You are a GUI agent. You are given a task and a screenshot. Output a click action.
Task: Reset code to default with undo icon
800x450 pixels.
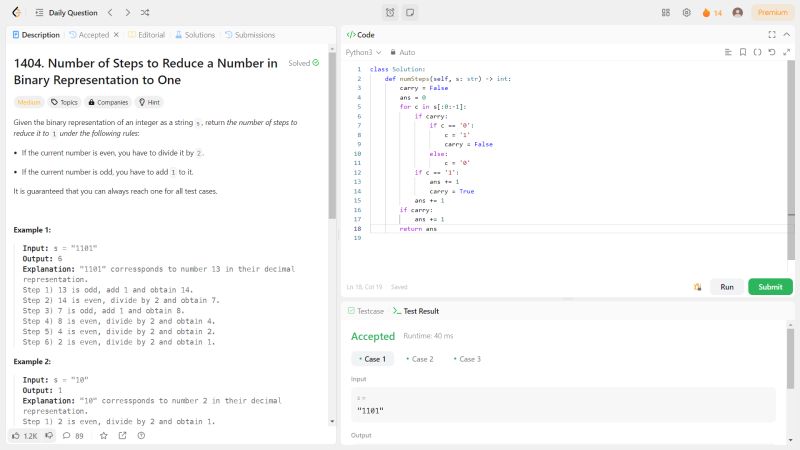pos(772,52)
